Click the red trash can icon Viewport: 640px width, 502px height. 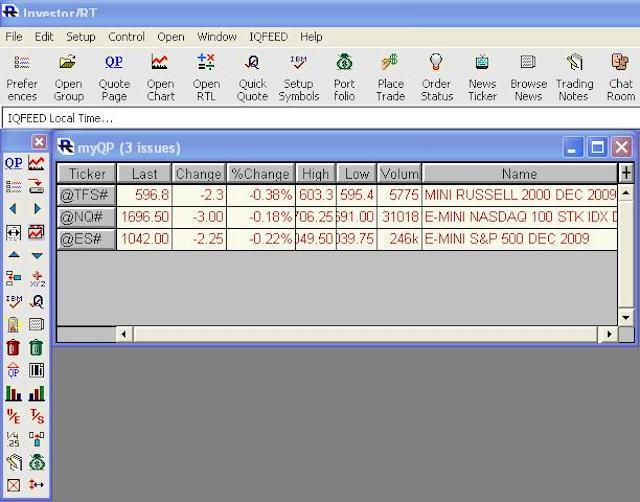click(13, 348)
